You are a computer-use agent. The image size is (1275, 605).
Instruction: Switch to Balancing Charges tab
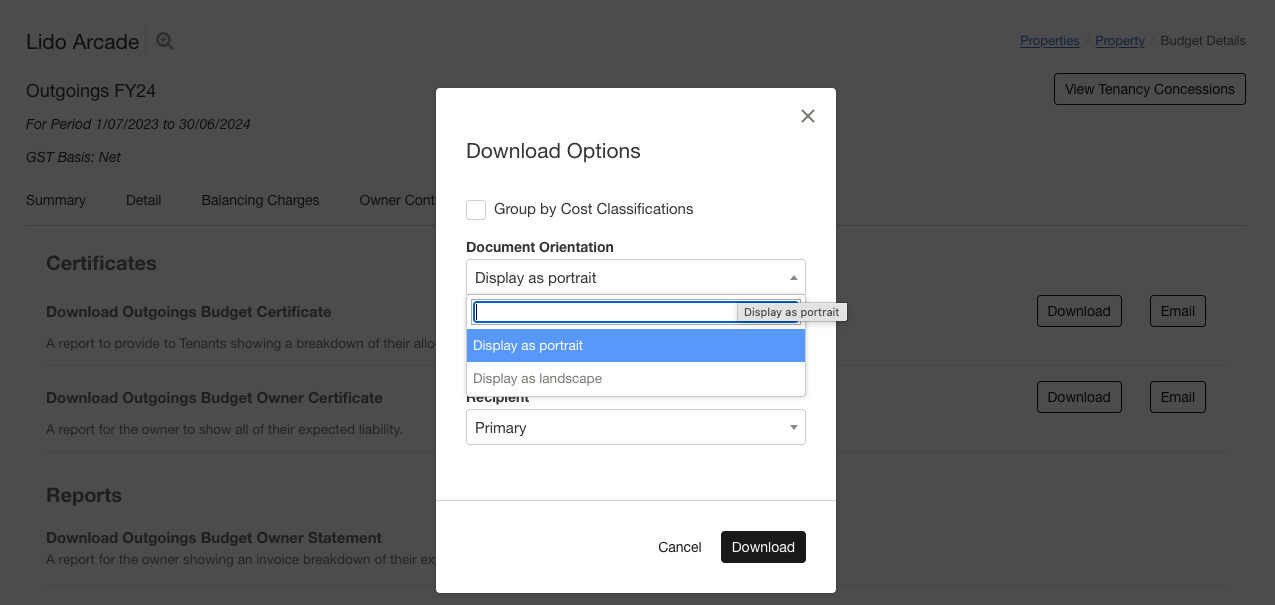(260, 200)
